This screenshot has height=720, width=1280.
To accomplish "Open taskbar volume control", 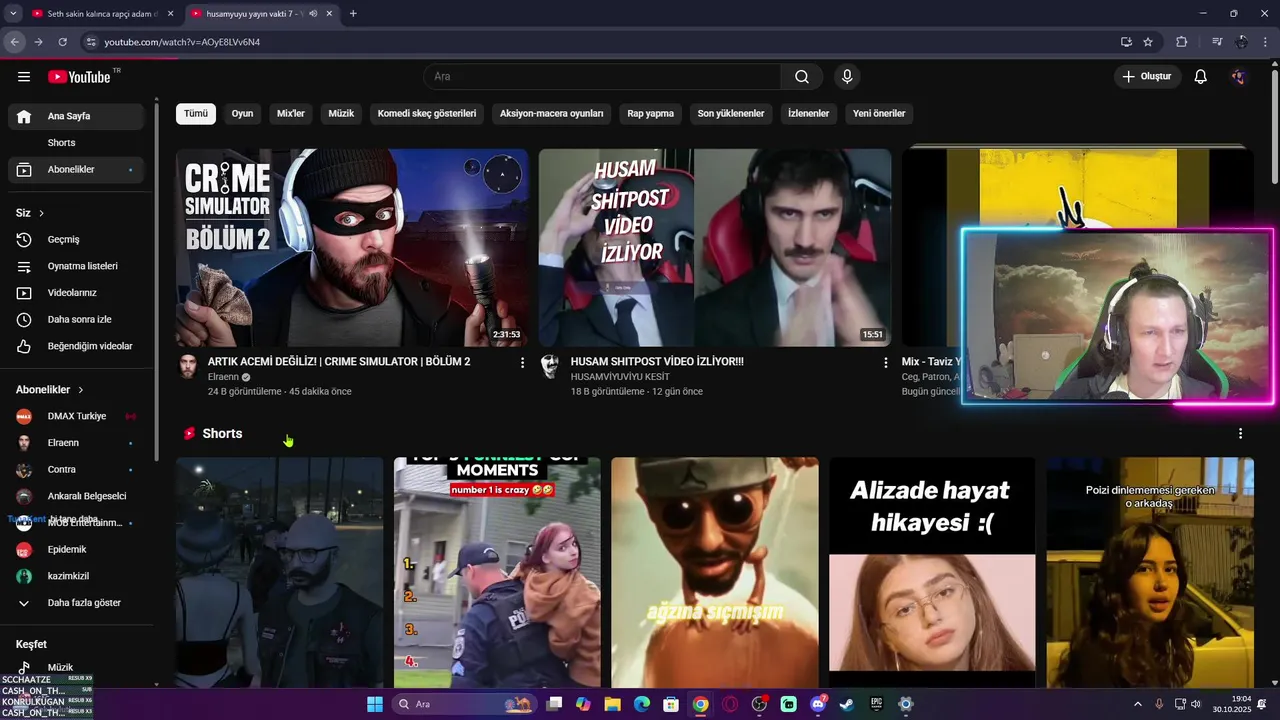I will (1195, 704).
